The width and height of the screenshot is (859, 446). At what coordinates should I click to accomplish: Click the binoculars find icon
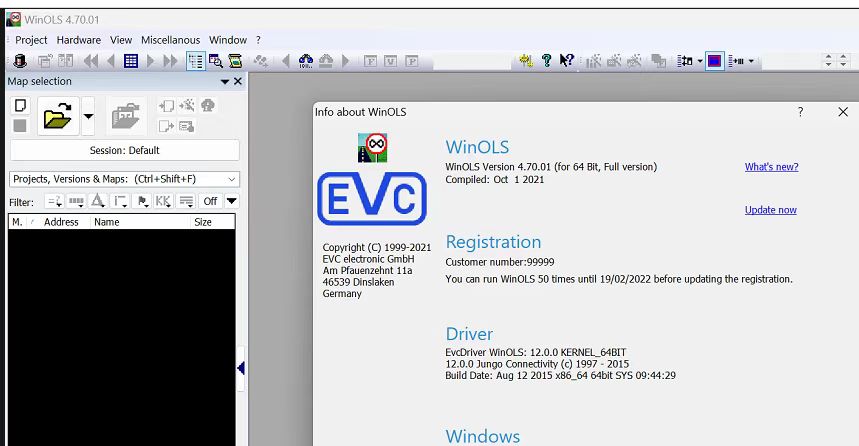(x=306, y=61)
